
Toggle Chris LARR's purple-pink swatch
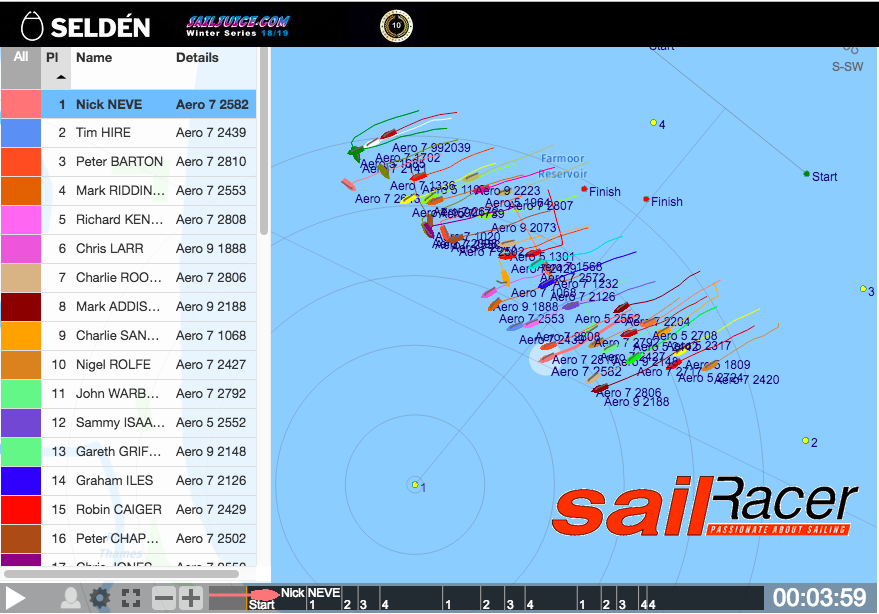21,249
